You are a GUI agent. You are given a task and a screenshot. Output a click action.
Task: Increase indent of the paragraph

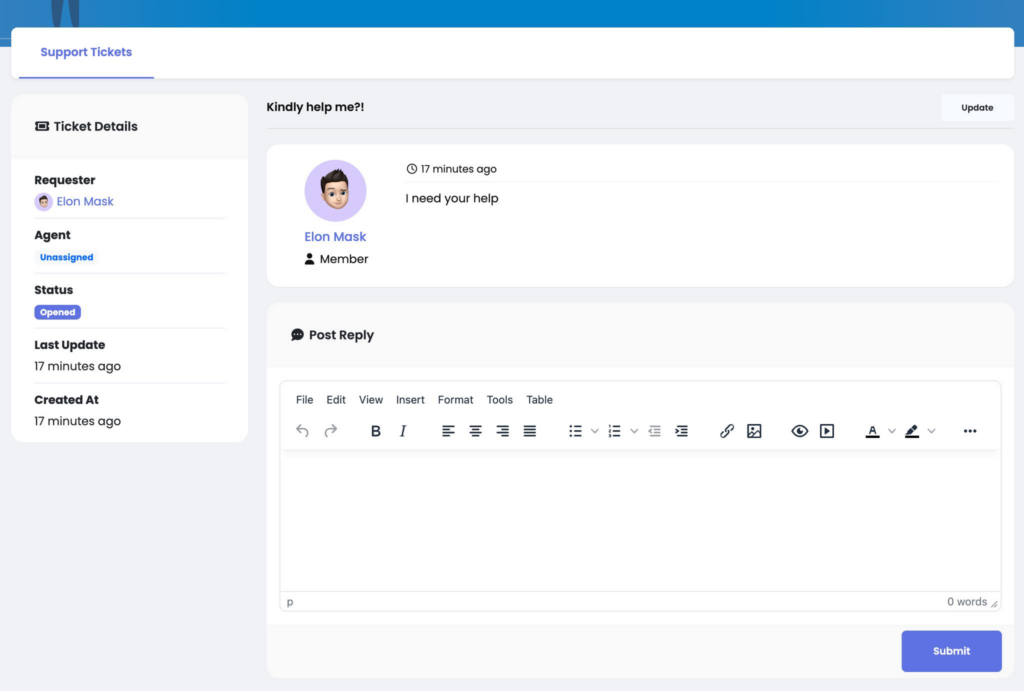click(x=681, y=431)
